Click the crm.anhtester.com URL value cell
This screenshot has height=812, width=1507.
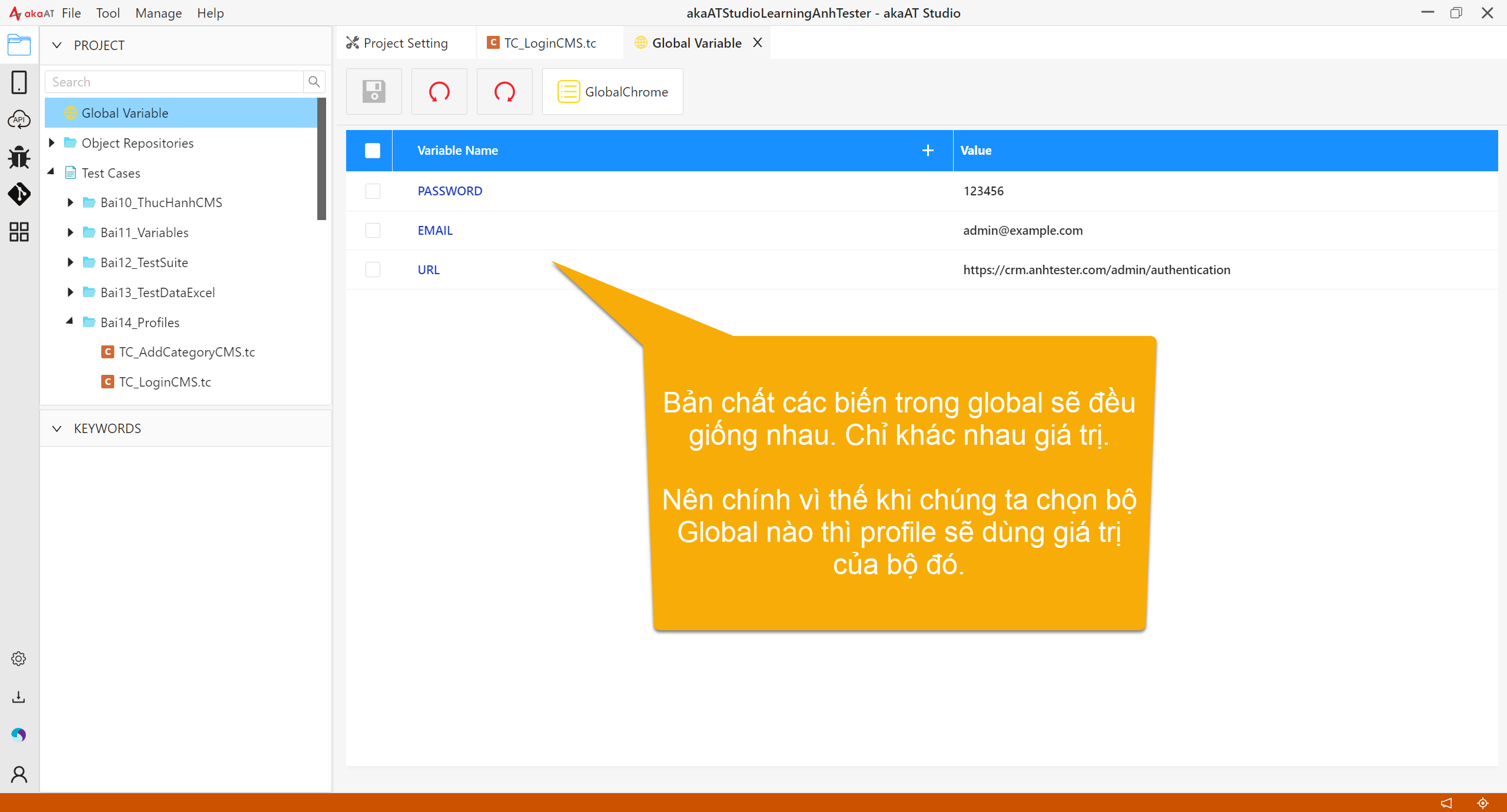1097,269
